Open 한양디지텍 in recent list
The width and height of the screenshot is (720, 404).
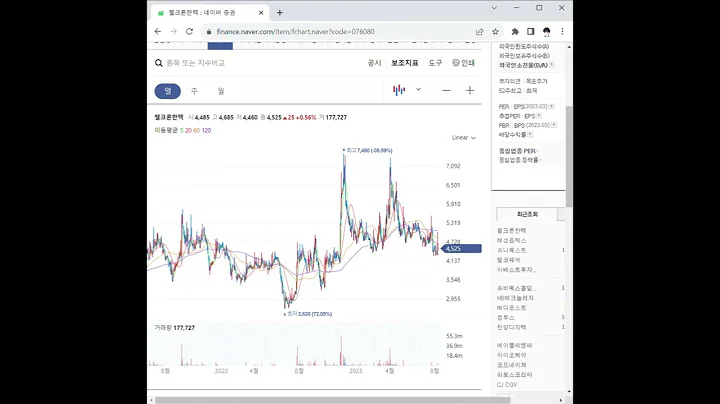point(512,327)
